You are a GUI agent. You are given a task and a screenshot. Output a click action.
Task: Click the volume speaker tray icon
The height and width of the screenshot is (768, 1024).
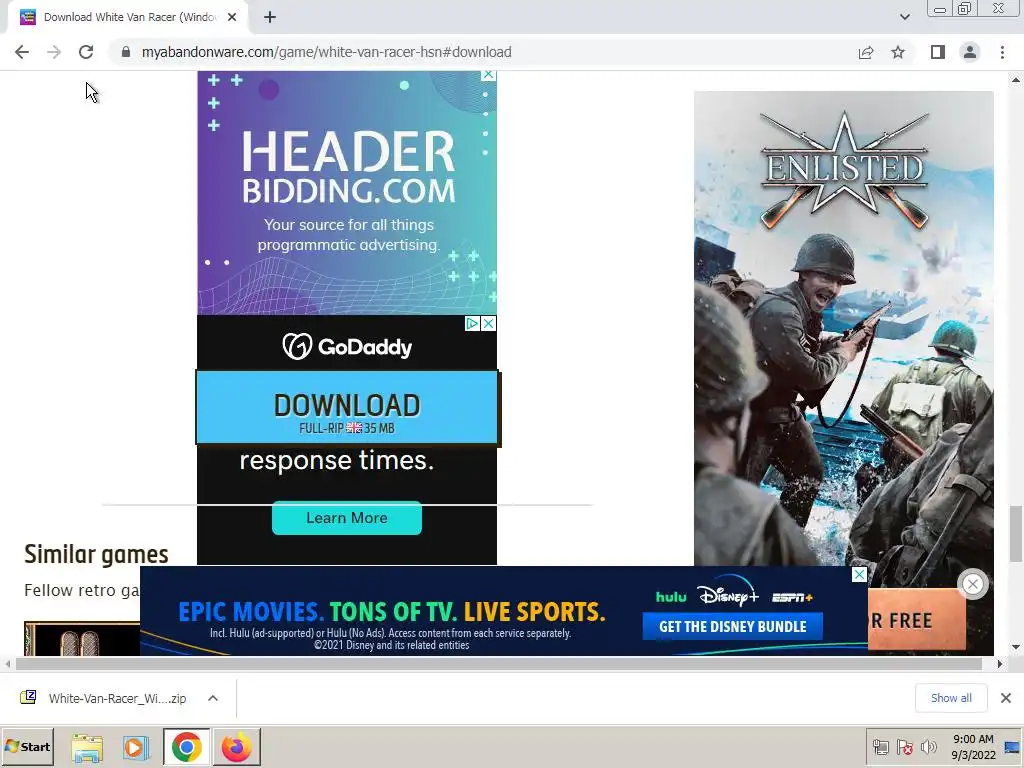click(928, 747)
